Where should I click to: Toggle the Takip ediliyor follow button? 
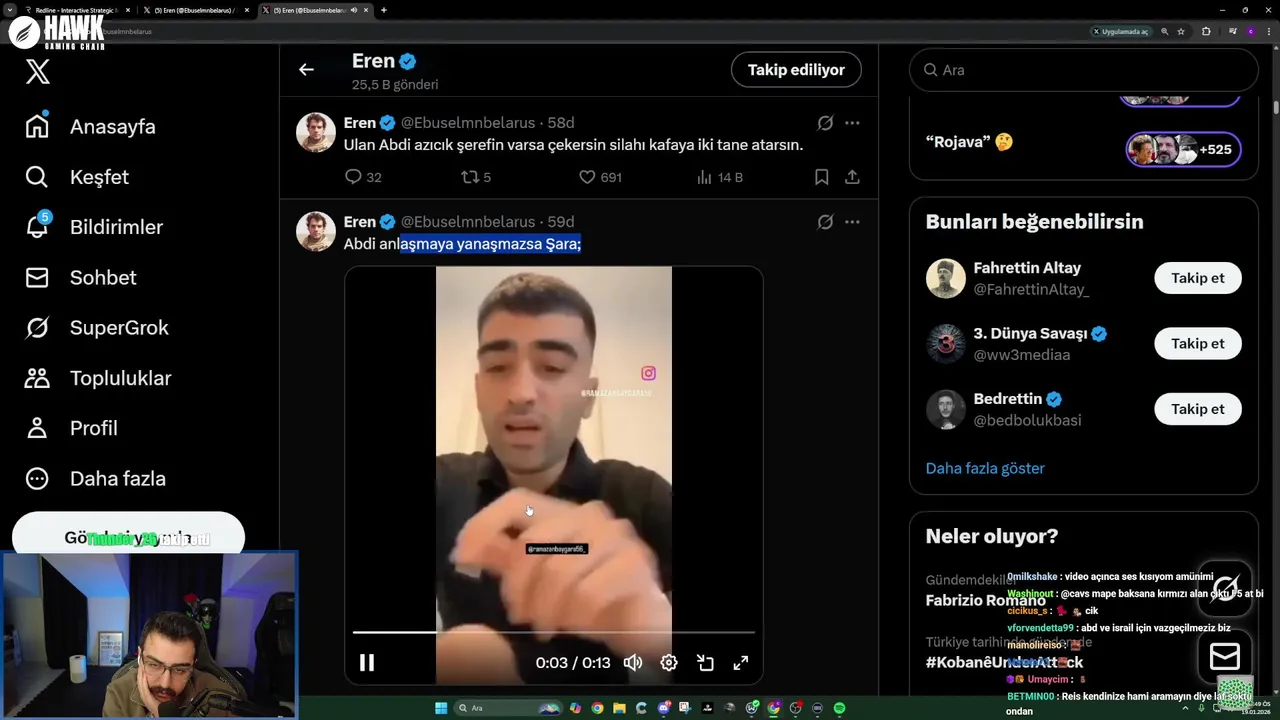tap(796, 69)
